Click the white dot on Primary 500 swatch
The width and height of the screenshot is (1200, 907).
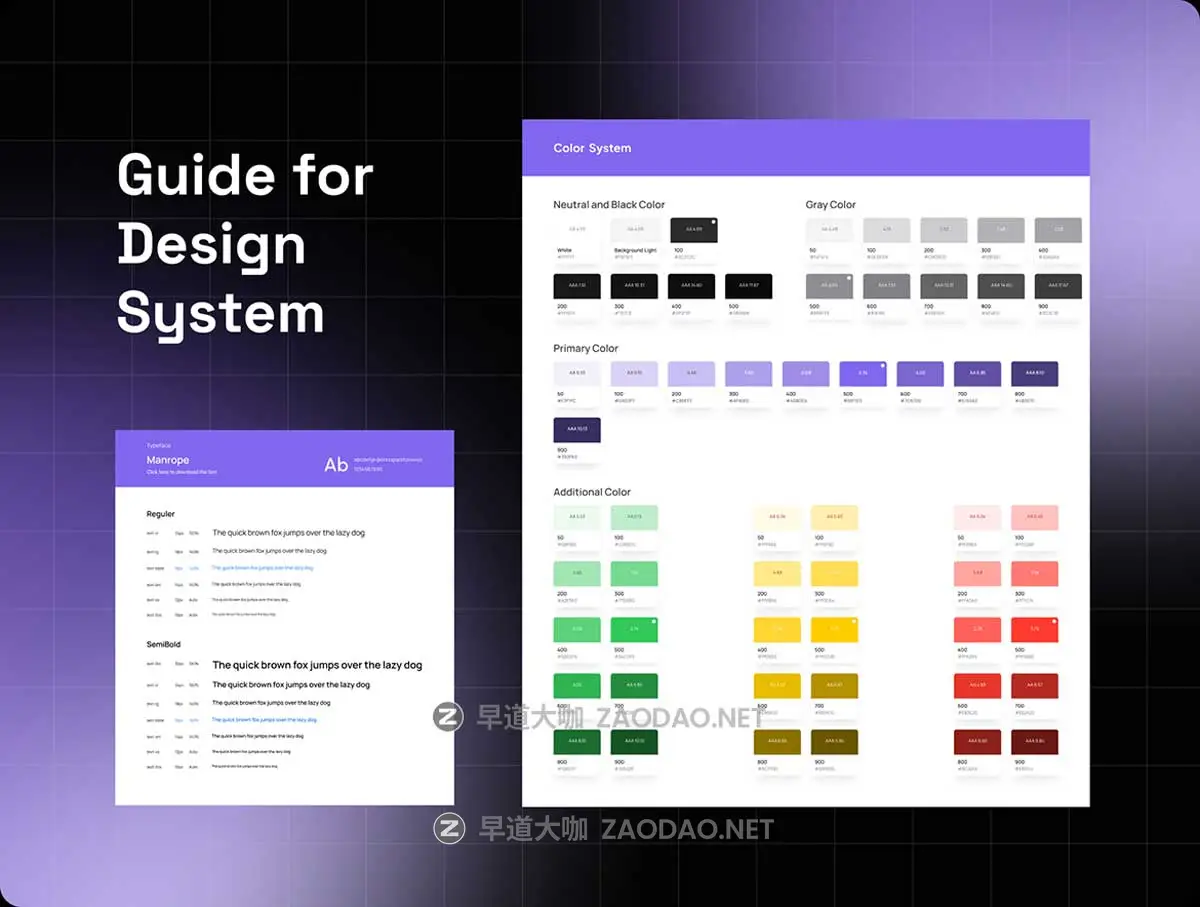(x=882, y=367)
